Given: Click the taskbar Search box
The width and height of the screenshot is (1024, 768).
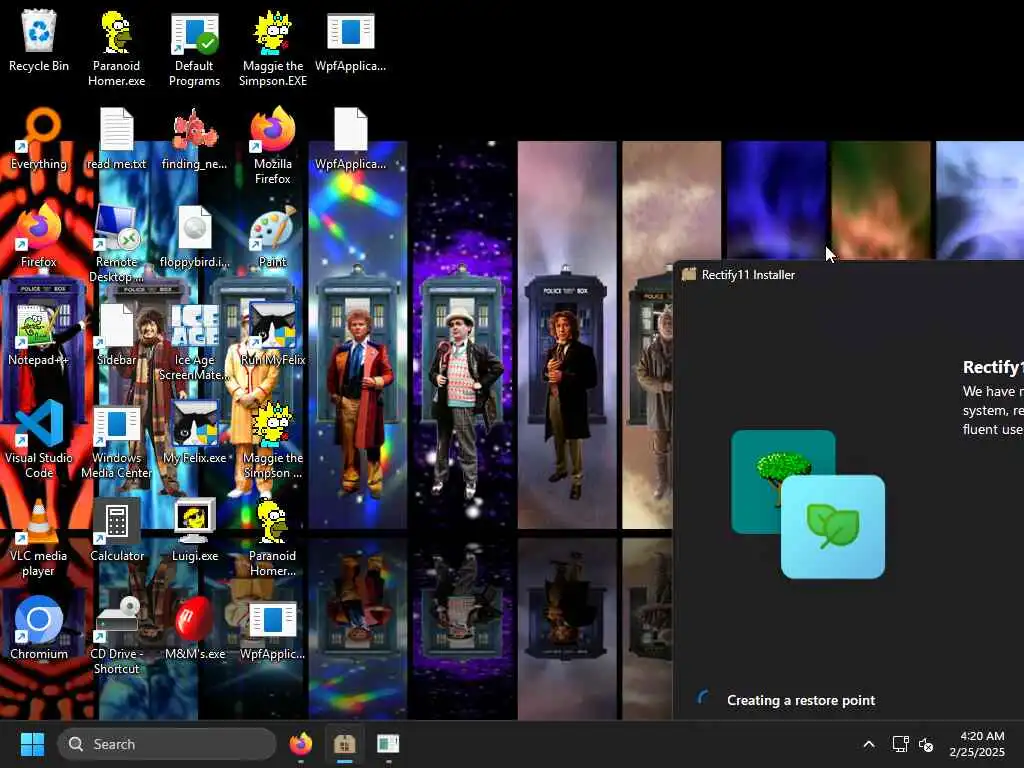Looking at the screenshot, I should (x=167, y=744).
